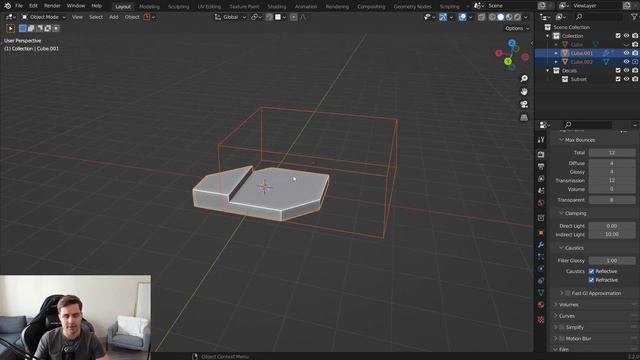This screenshot has width=640, height=360.
Task: Open the viewport Select menu
Action: coord(96,17)
